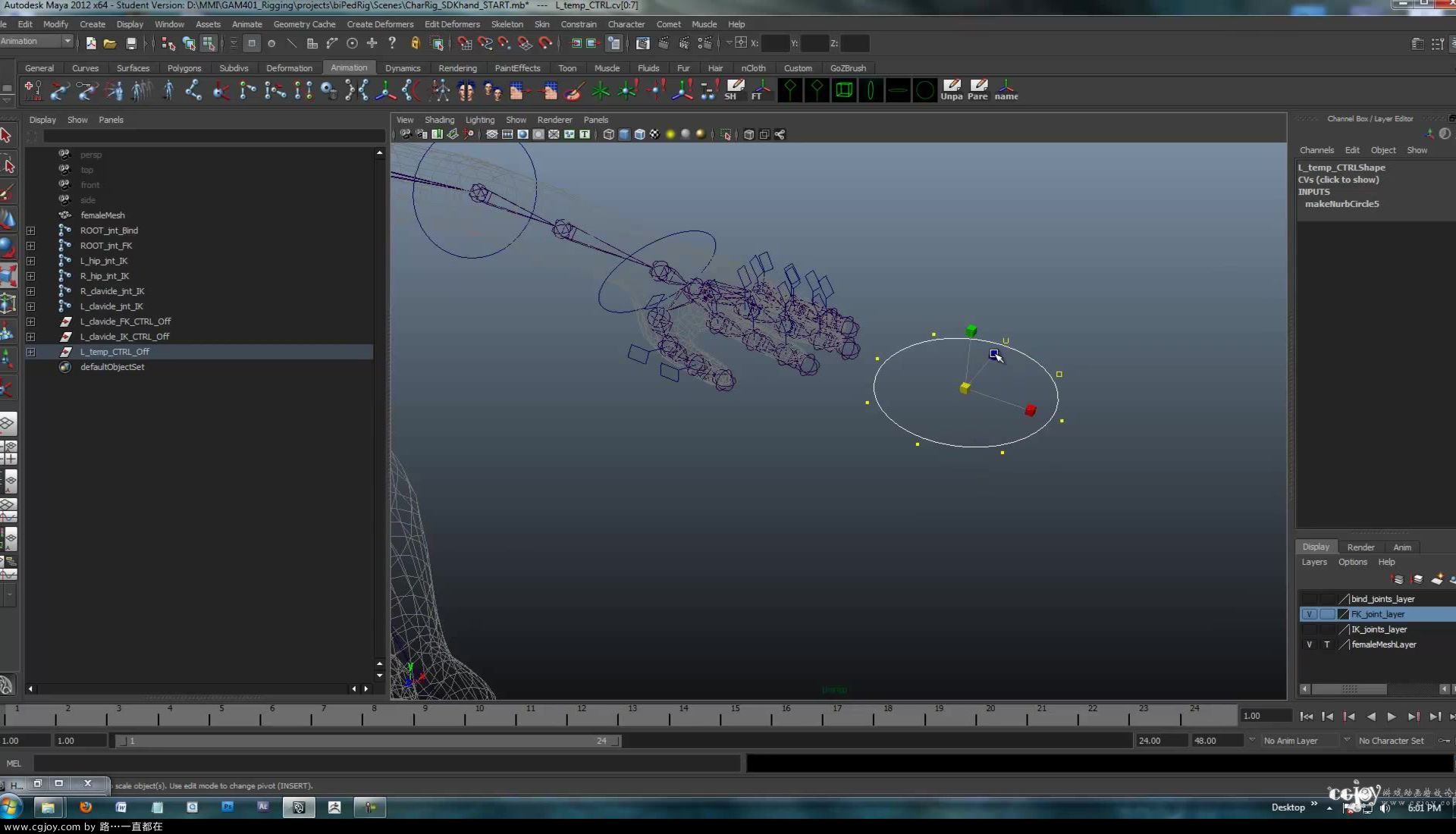Toggle visibility of FK_joint_layer

[1308, 614]
